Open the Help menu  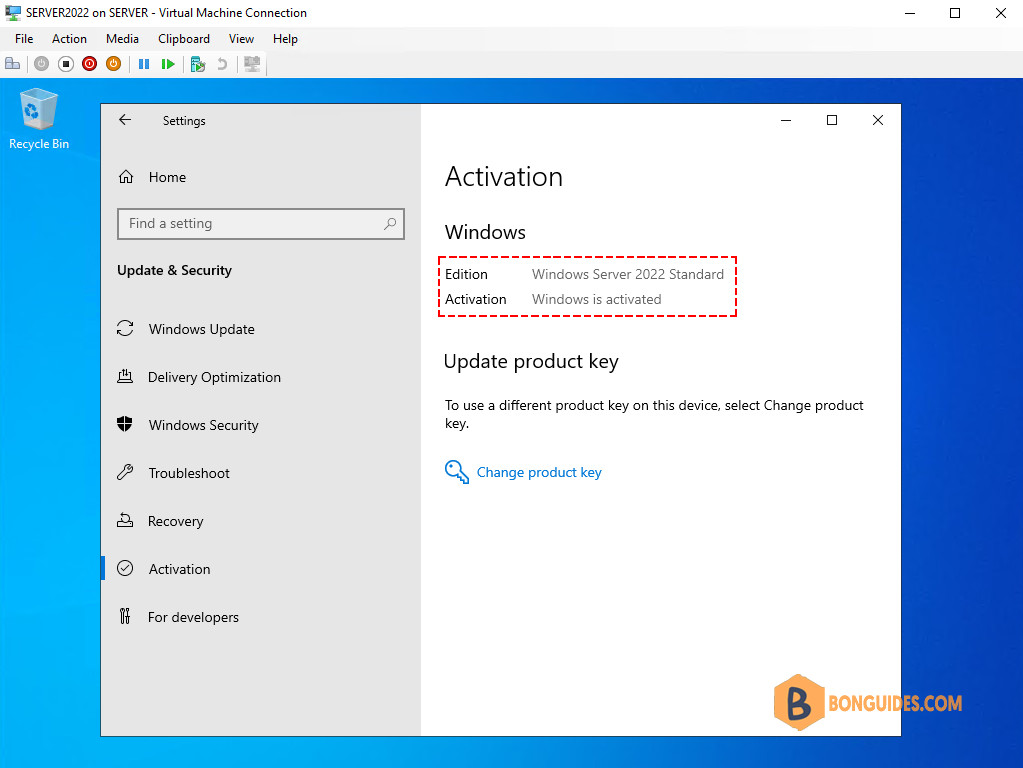285,38
